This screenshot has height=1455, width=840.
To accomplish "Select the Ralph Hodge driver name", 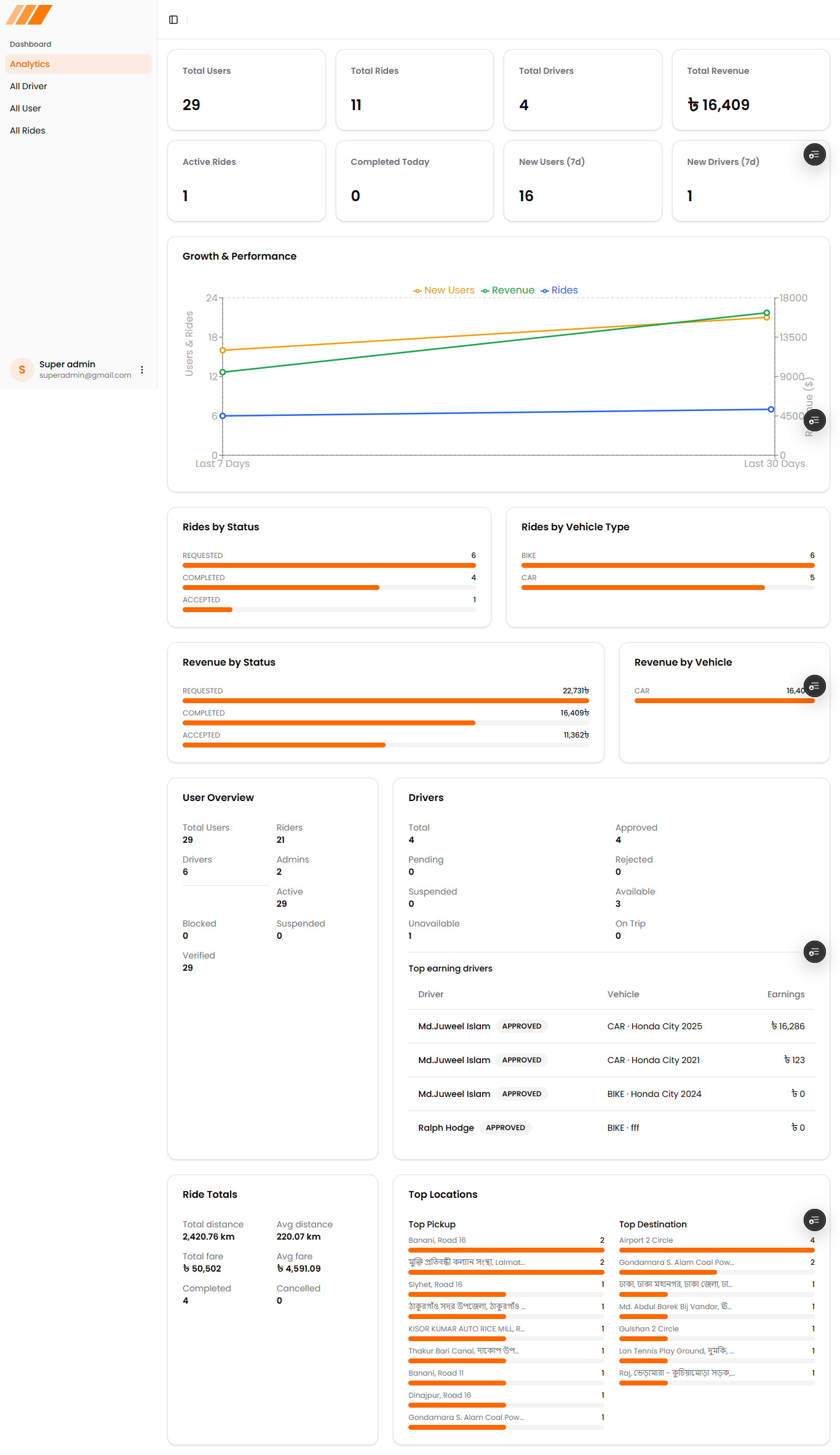I will click(x=446, y=1128).
